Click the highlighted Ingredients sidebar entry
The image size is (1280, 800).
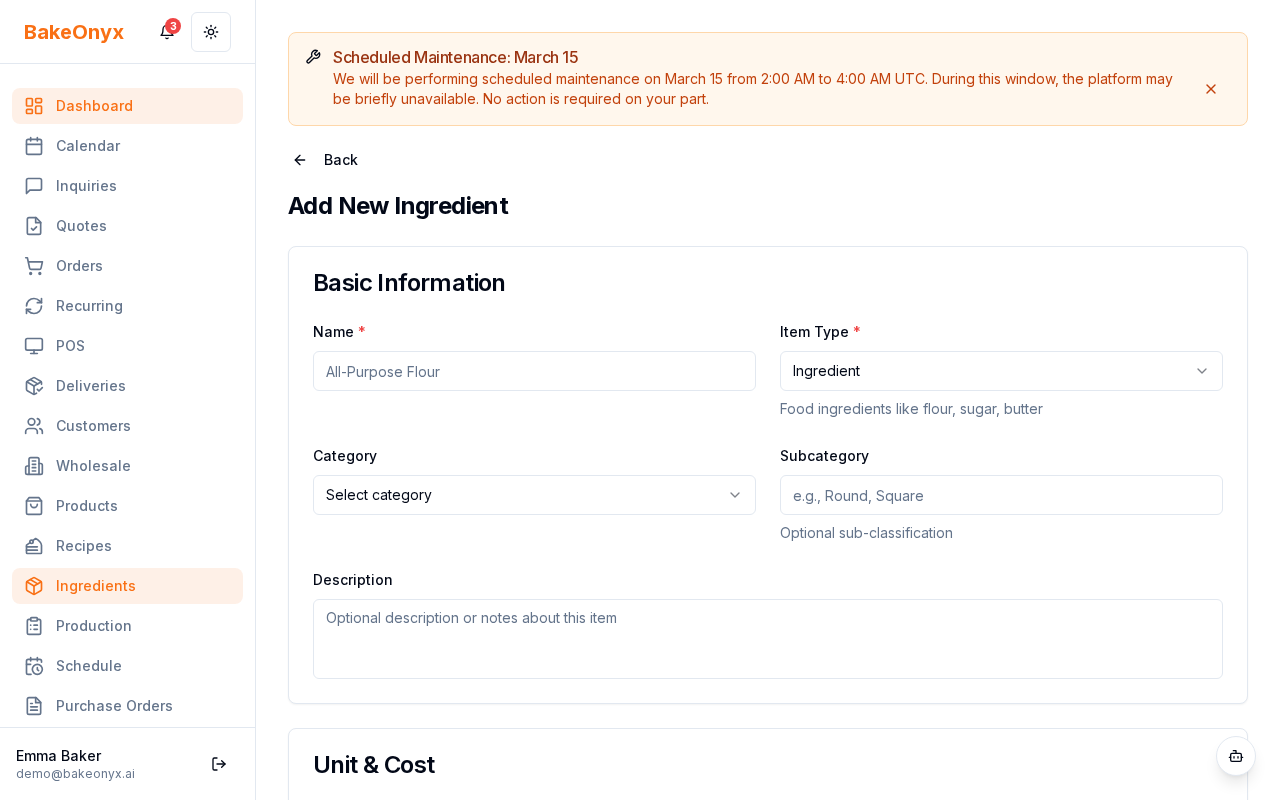pos(96,586)
